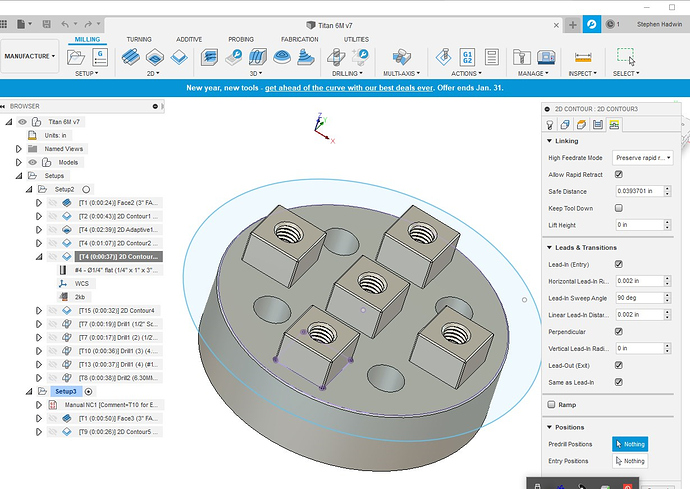
Task: Toggle visibility of Models folder
Action: tap(33, 162)
